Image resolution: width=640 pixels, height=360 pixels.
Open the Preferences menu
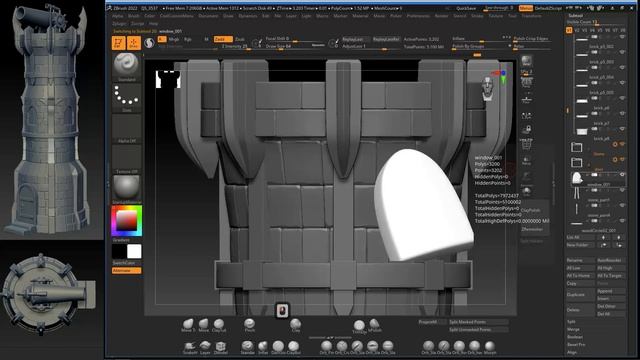(418, 16)
